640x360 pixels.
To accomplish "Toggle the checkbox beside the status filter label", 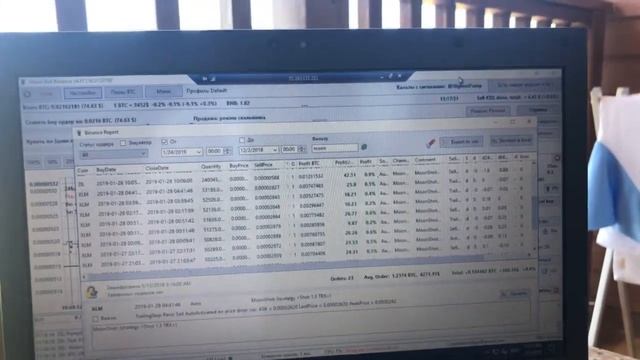I will click(x=123, y=143).
